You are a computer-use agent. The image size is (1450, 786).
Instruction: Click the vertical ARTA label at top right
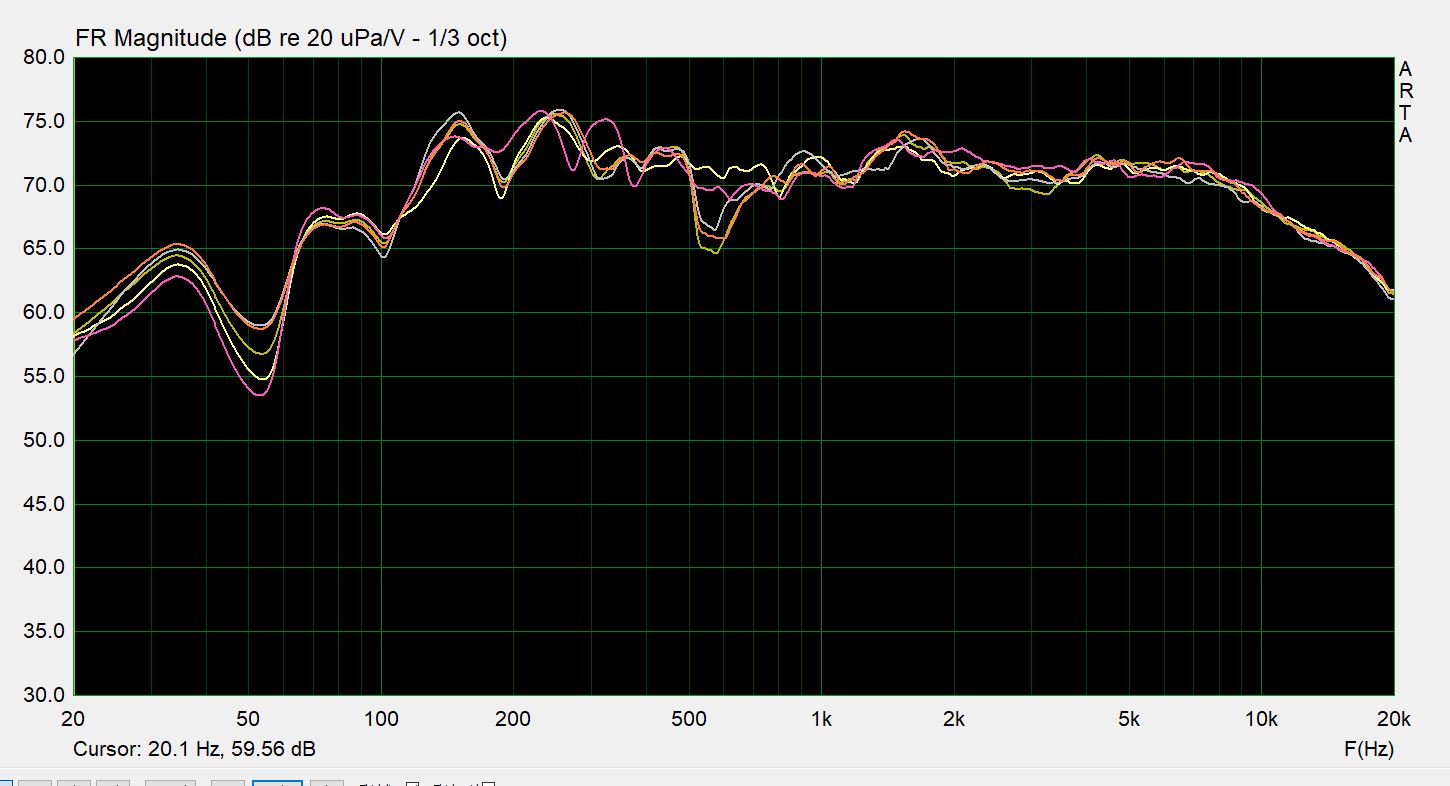pos(1405,103)
